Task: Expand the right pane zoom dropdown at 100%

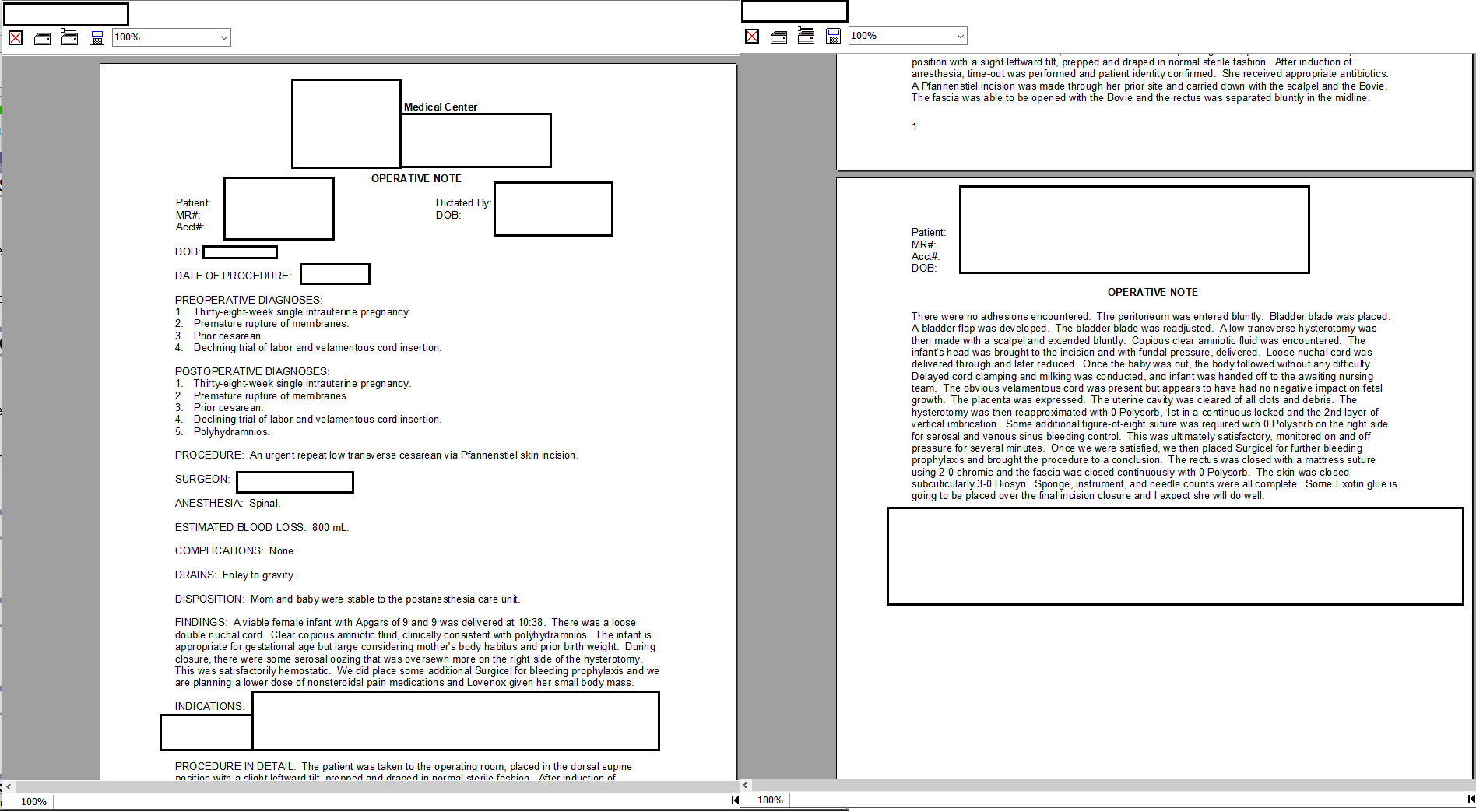Action: point(908,36)
